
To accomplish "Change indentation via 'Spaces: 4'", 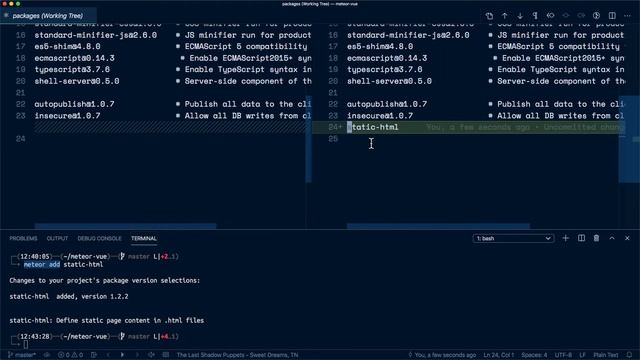I will pyautogui.click(x=534, y=355).
